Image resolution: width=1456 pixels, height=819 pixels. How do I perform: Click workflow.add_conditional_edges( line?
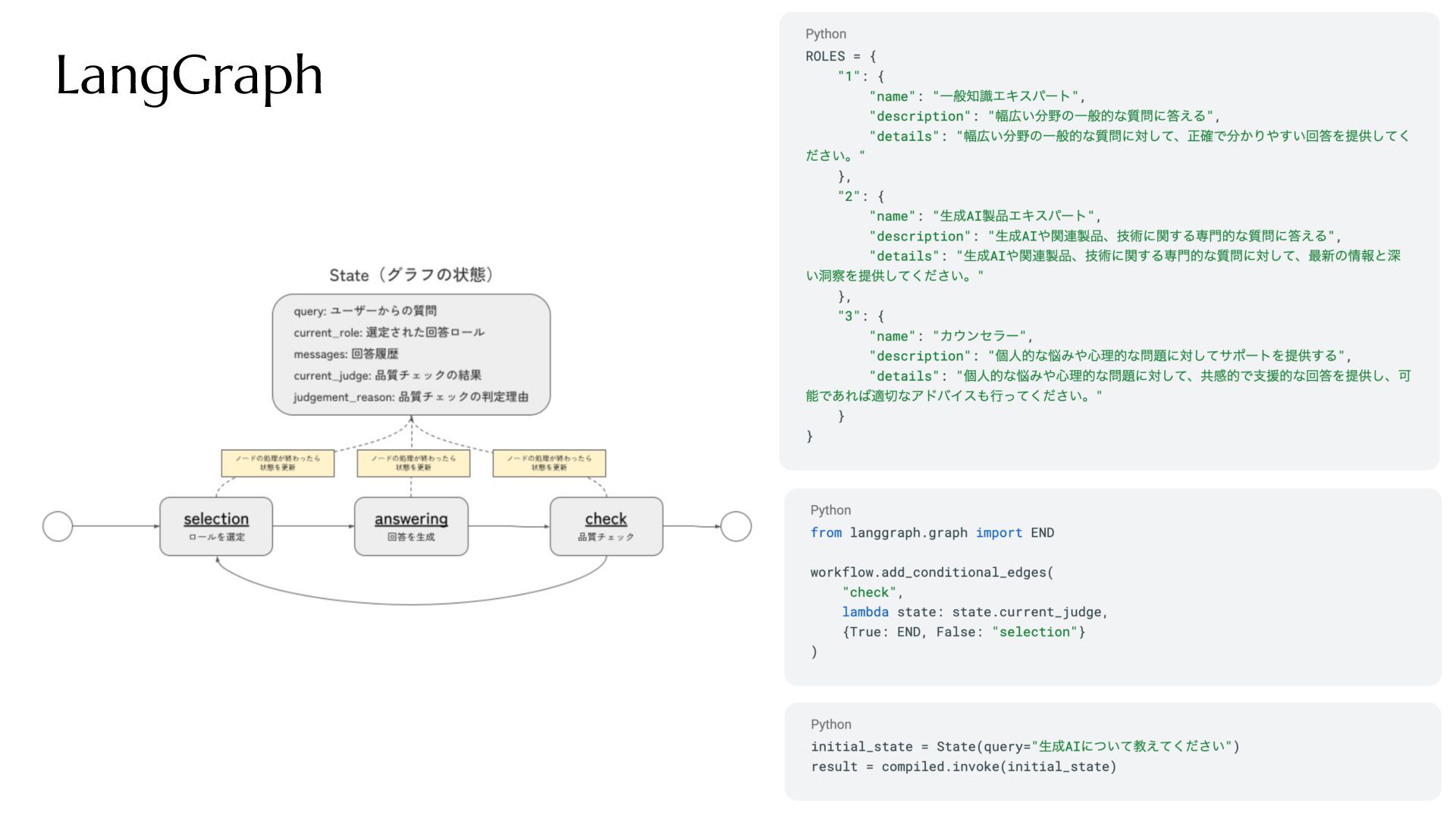coord(932,573)
